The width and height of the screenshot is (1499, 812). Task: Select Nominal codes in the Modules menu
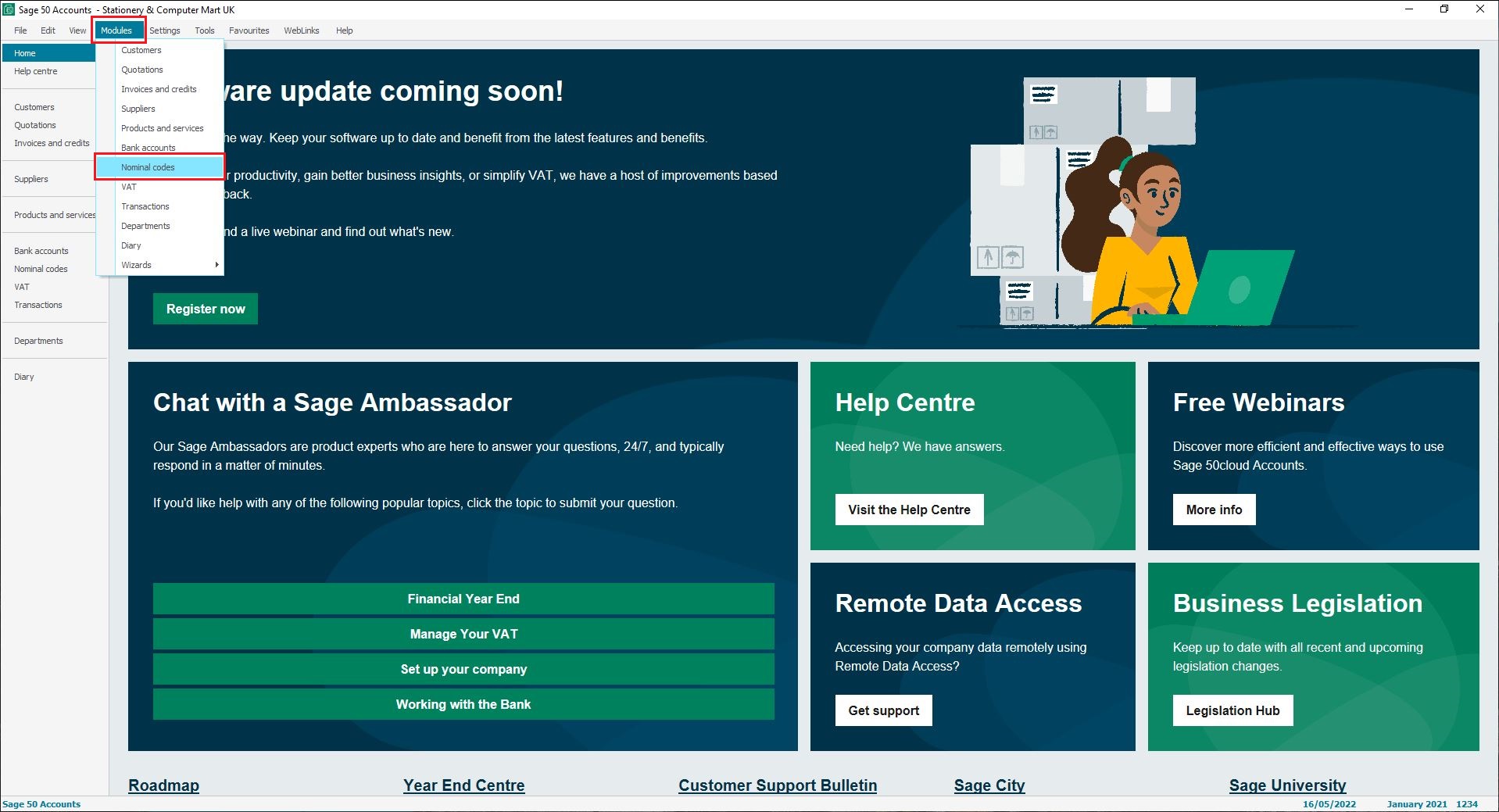tap(148, 167)
